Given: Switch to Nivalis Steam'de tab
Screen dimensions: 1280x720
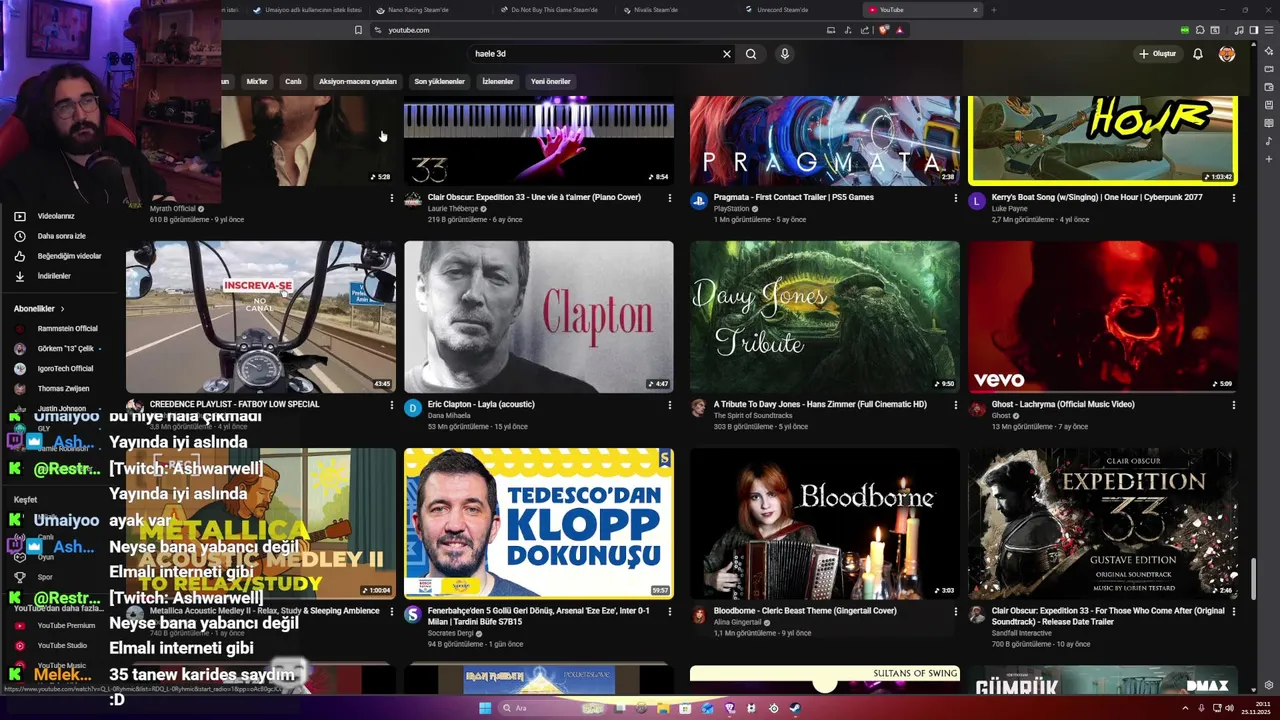Looking at the screenshot, I should [x=678, y=10].
